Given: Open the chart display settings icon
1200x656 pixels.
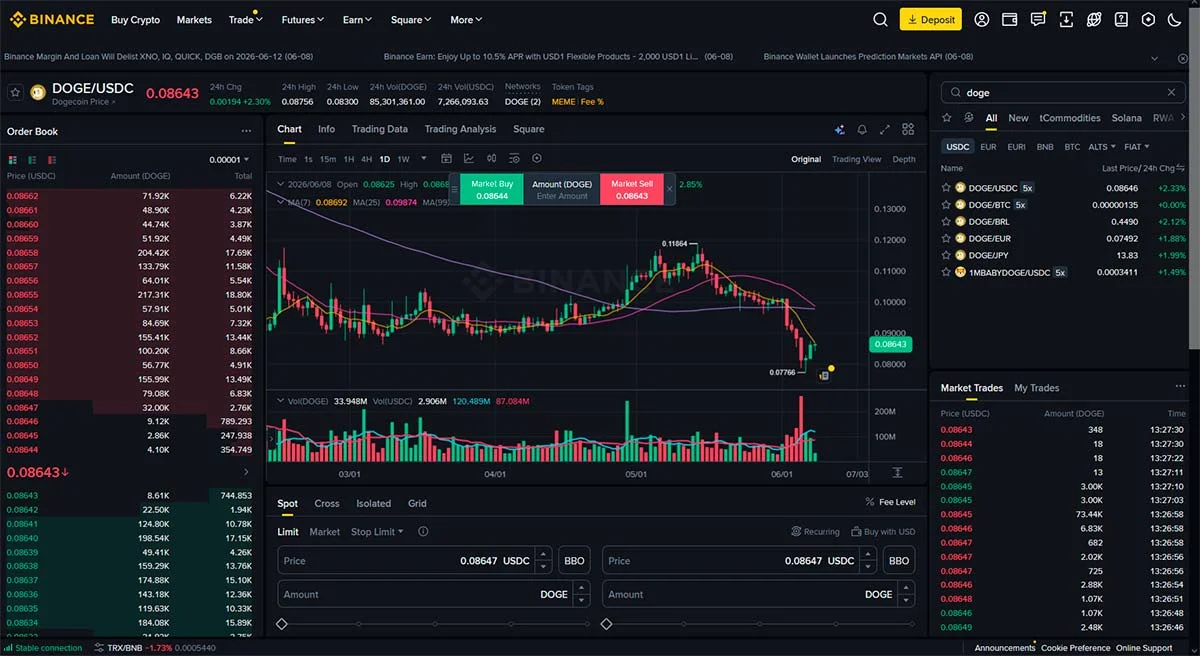Looking at the screenshot, I should pos(514,158).
